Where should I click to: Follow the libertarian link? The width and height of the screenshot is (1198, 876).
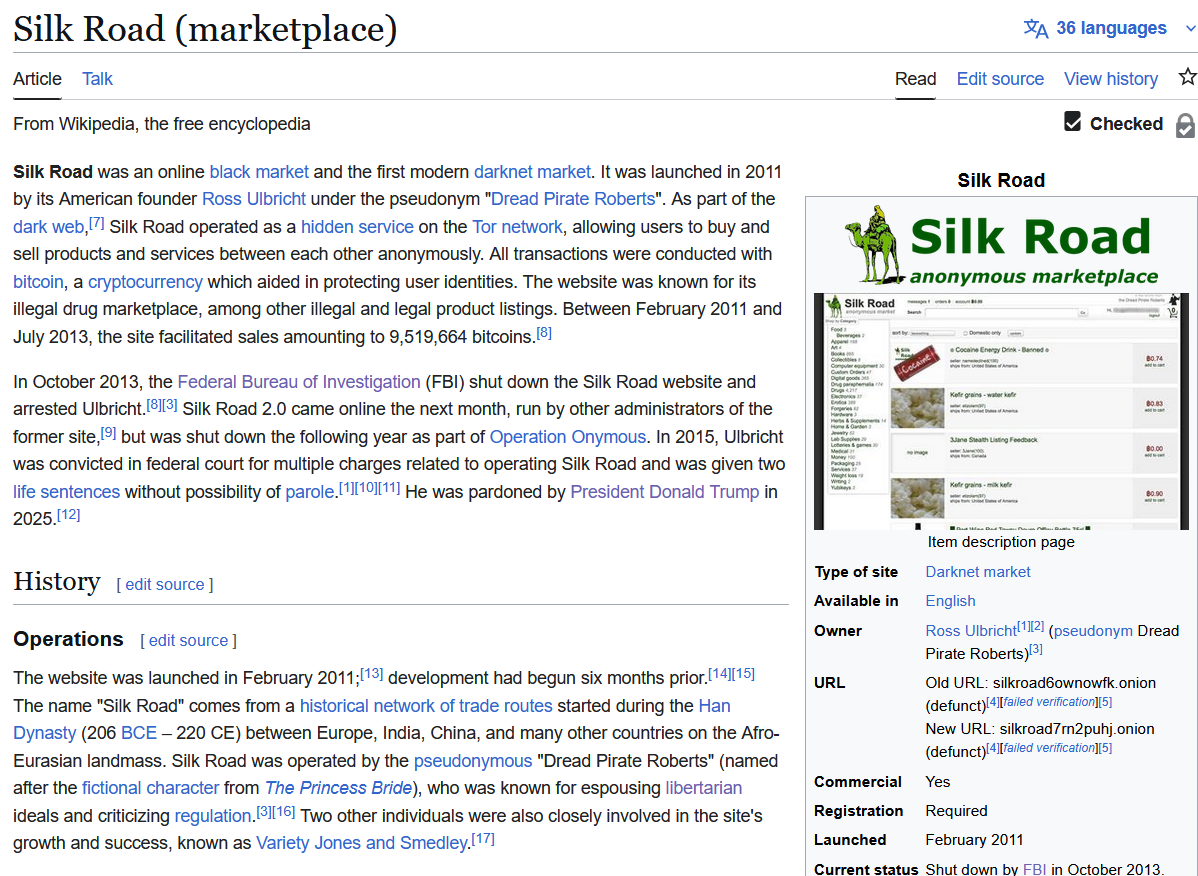(704, 787)
